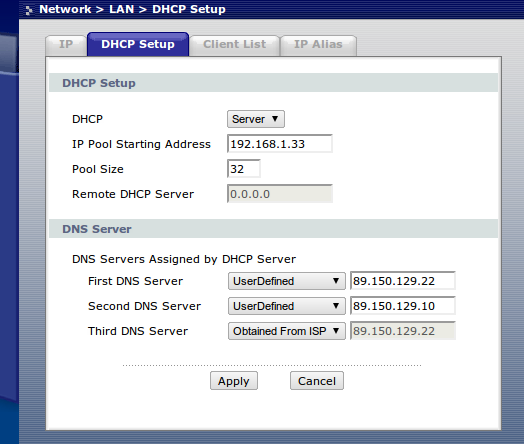This screenshot has height=444, width=524.
Task: Click the icon beside the Network breadcrumb
Action: (29, 10)
